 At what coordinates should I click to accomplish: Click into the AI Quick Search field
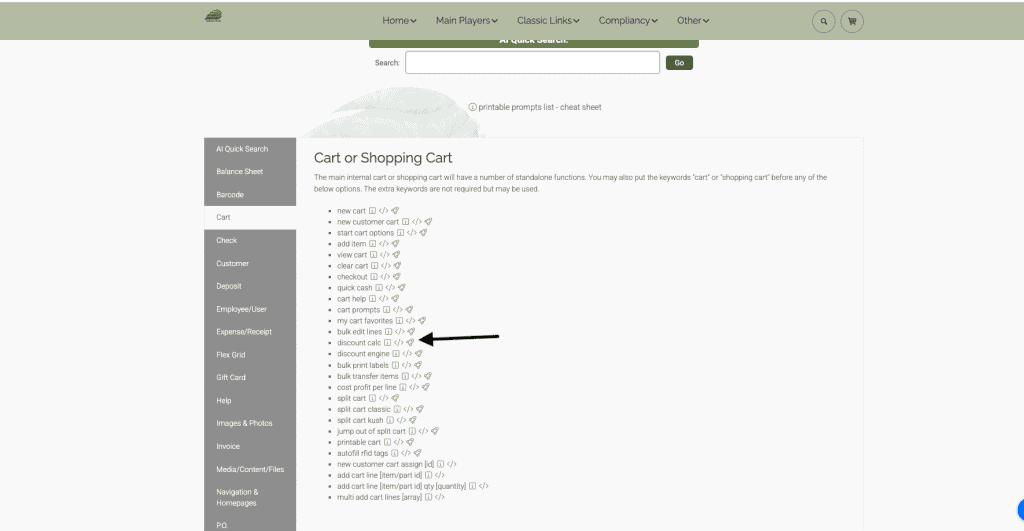[532, 63]
